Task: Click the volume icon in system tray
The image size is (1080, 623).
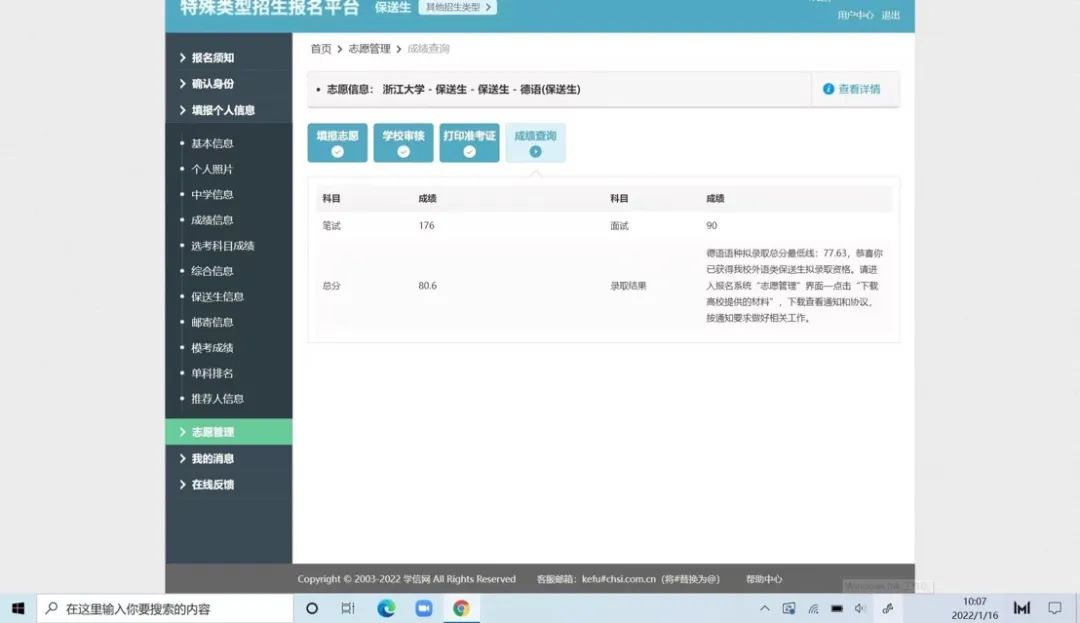Action: (x=859, y=608)
